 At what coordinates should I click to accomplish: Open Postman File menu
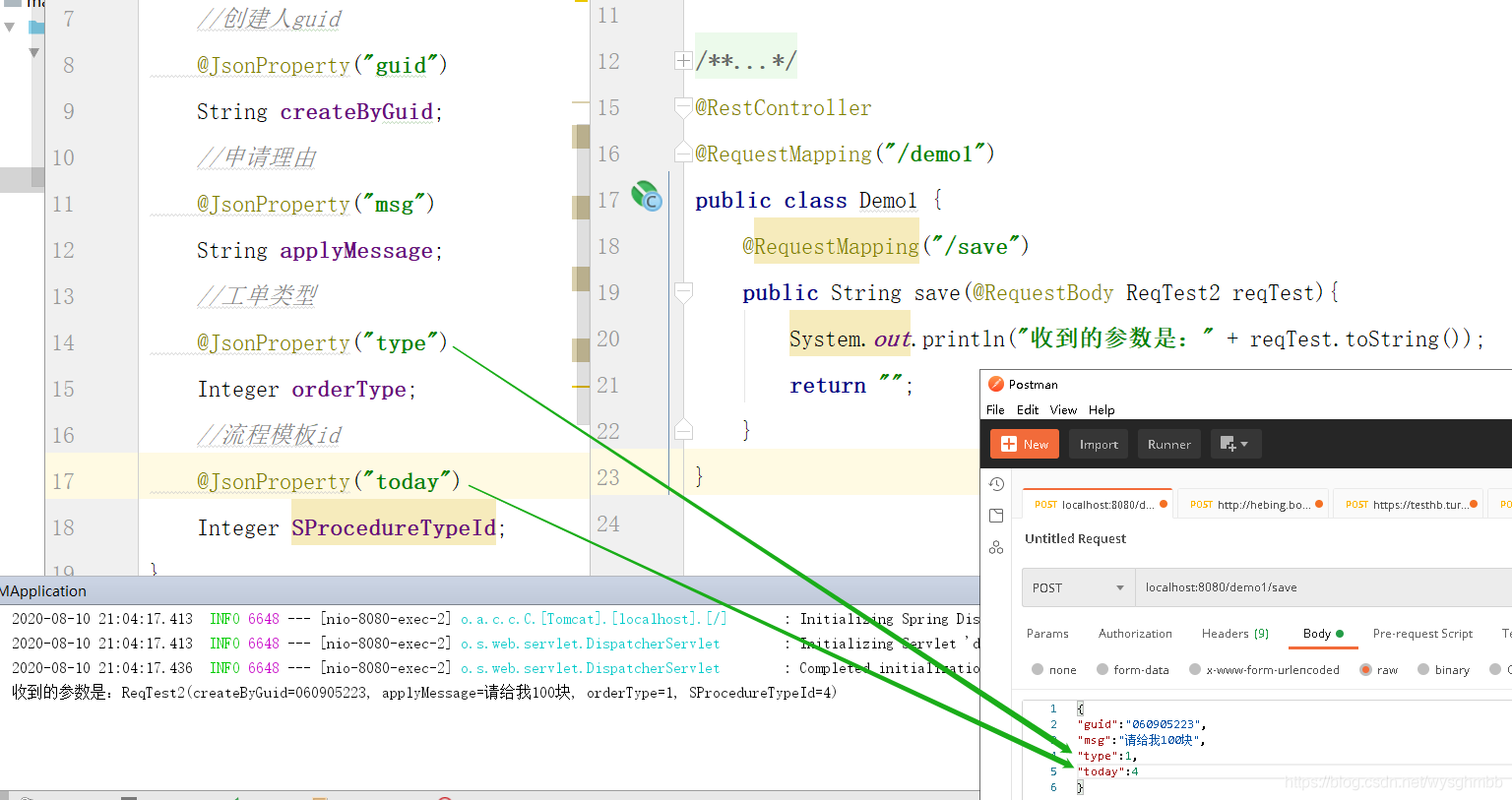click(995, 409)
